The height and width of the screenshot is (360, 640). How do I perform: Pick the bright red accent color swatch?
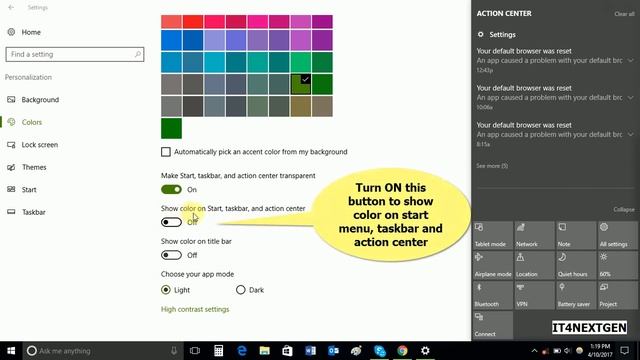point(193,22)
